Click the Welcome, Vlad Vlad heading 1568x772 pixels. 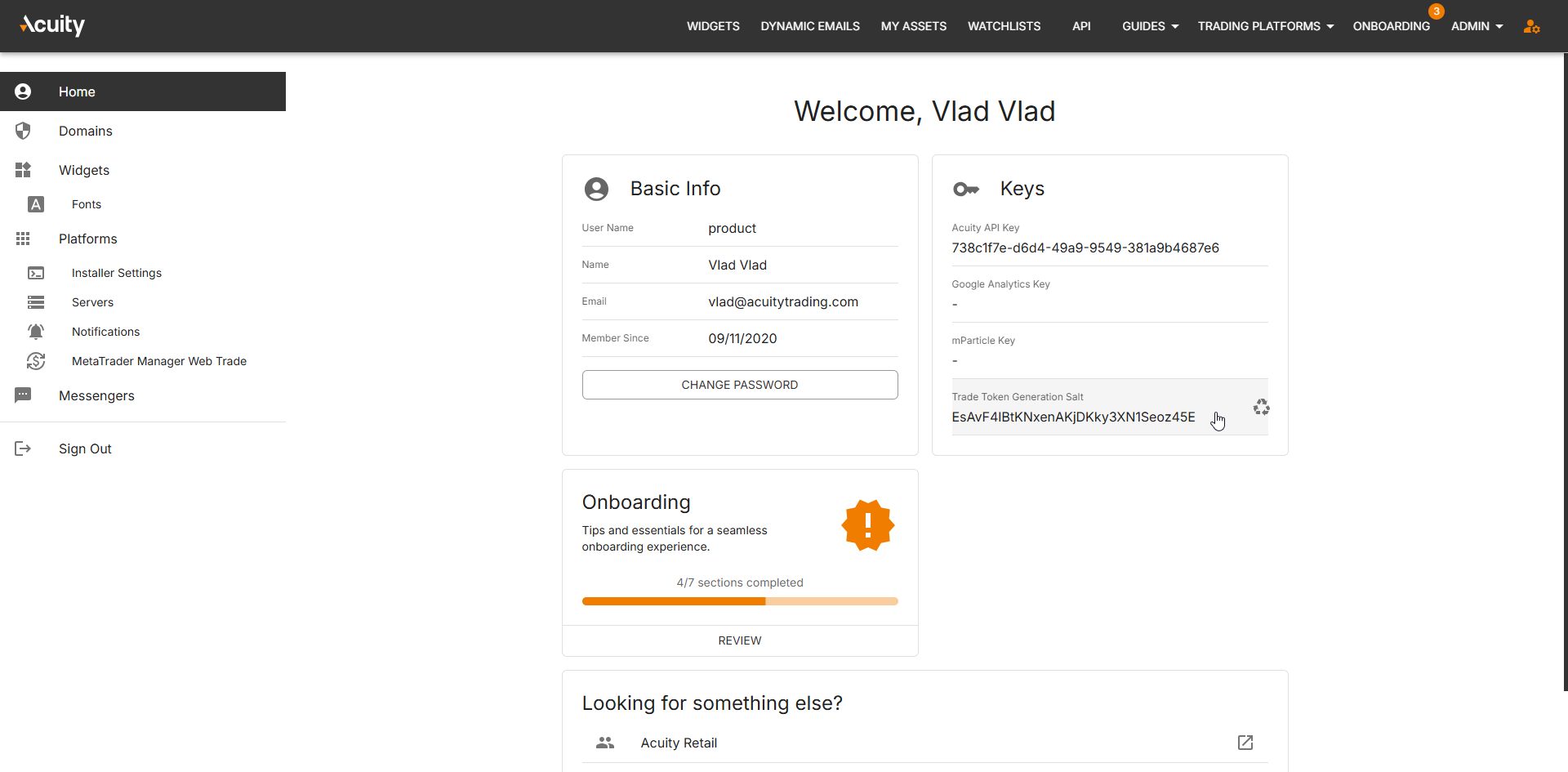coord(924,111)
